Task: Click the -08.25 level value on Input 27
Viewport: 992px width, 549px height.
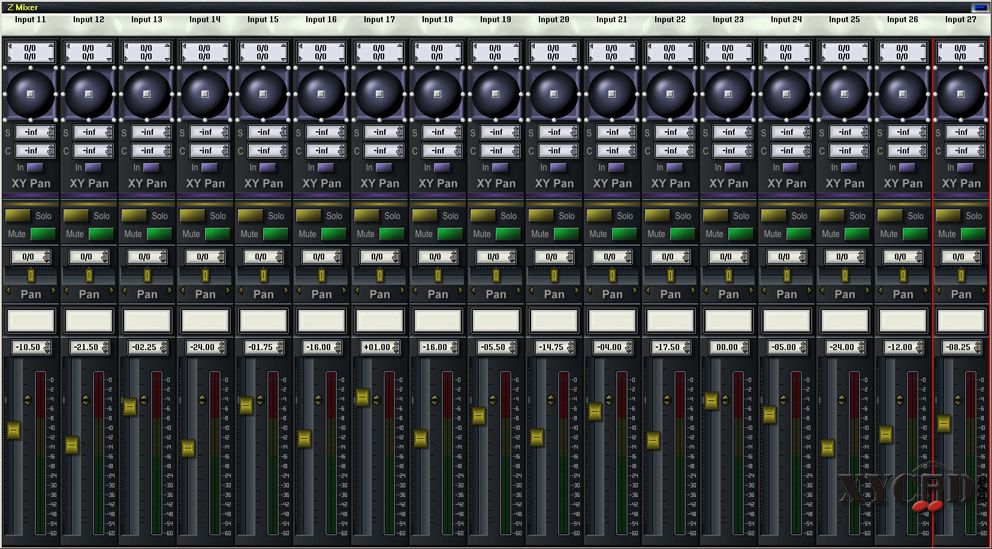Action: pos(958,348)
